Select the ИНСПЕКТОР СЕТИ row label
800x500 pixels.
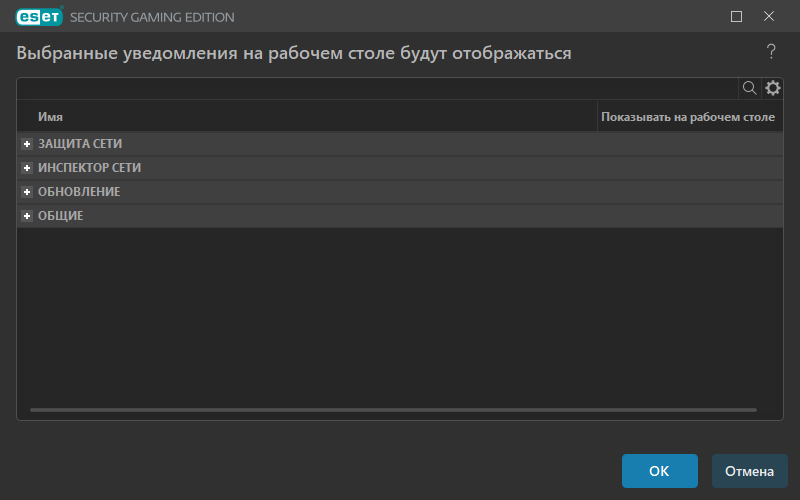89,168
